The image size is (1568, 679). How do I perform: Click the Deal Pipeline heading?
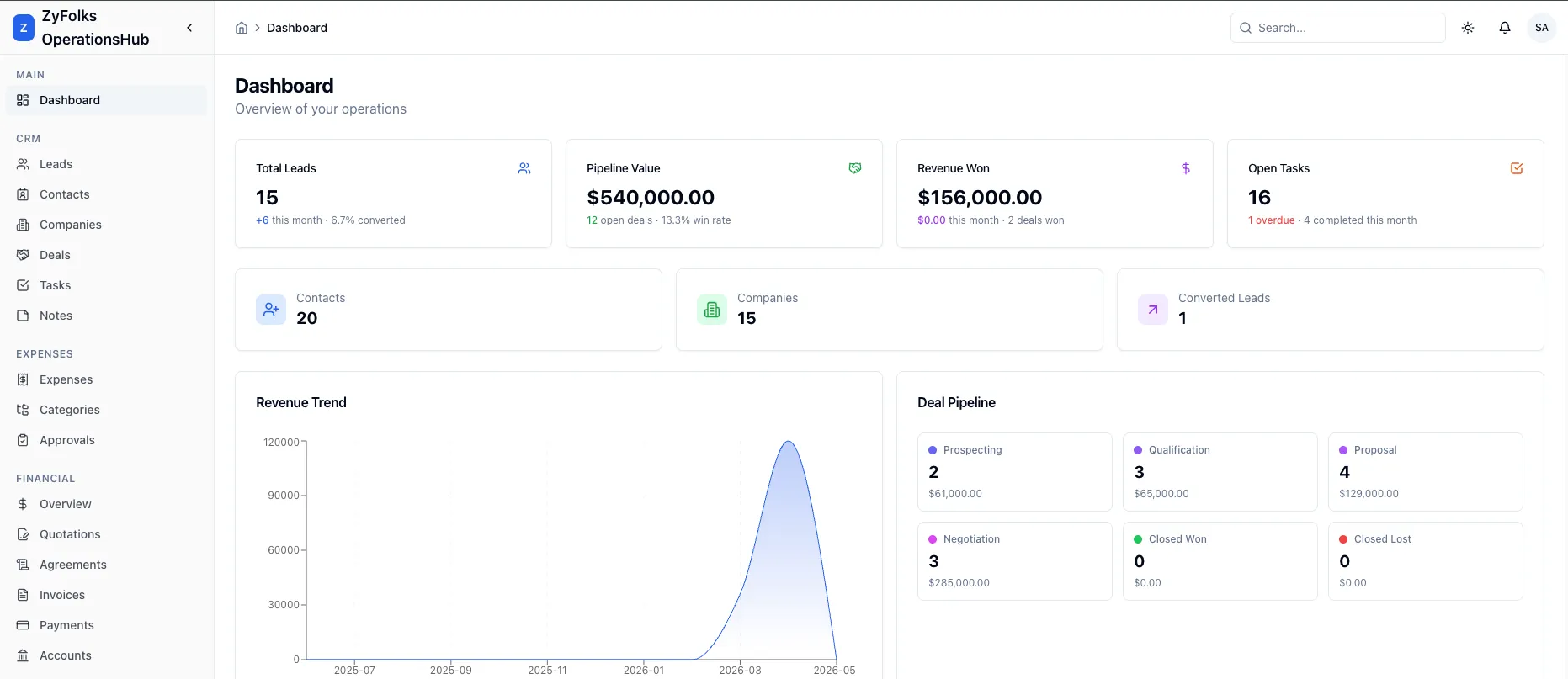pos(956,403)
